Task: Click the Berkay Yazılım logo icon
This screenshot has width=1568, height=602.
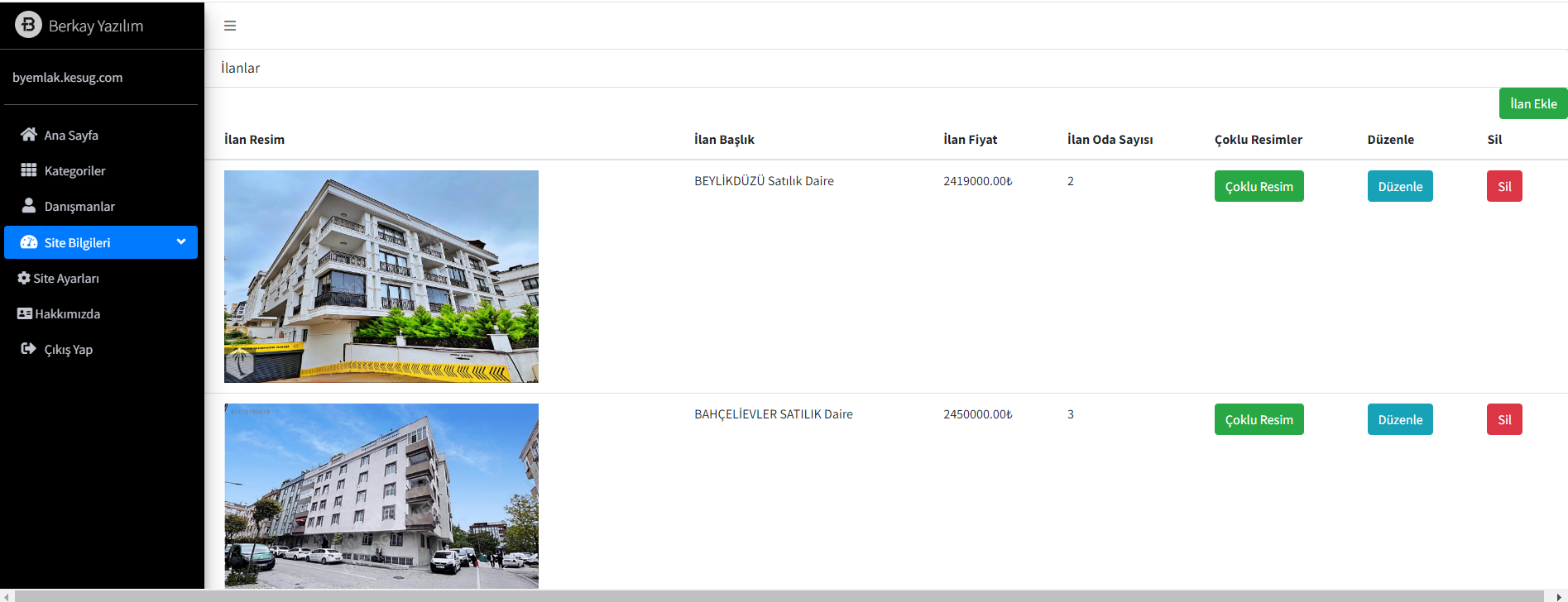Action: click(x=28, y=25)
